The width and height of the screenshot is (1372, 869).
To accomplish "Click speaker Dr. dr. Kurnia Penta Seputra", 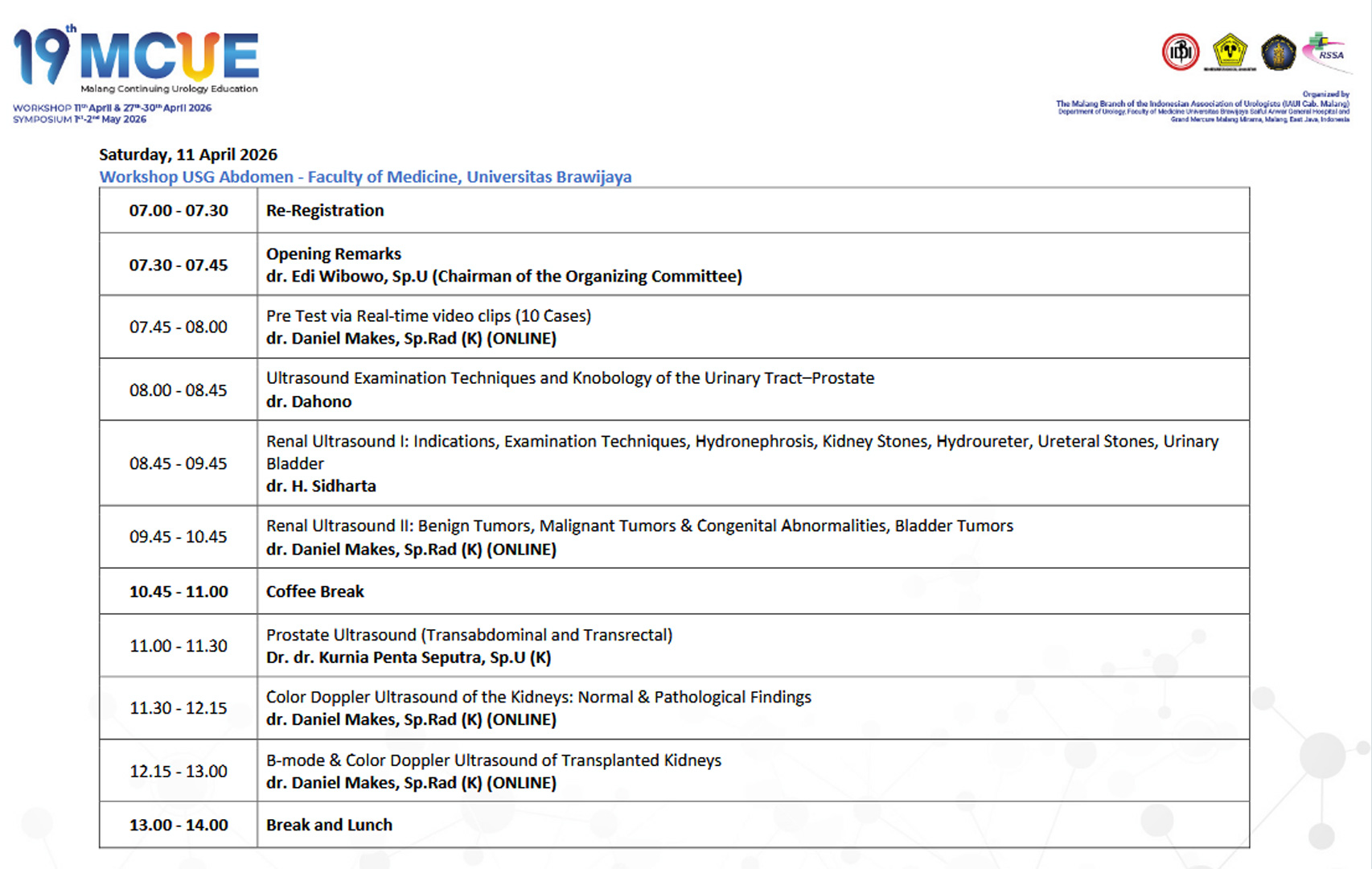I will point(409,657).
